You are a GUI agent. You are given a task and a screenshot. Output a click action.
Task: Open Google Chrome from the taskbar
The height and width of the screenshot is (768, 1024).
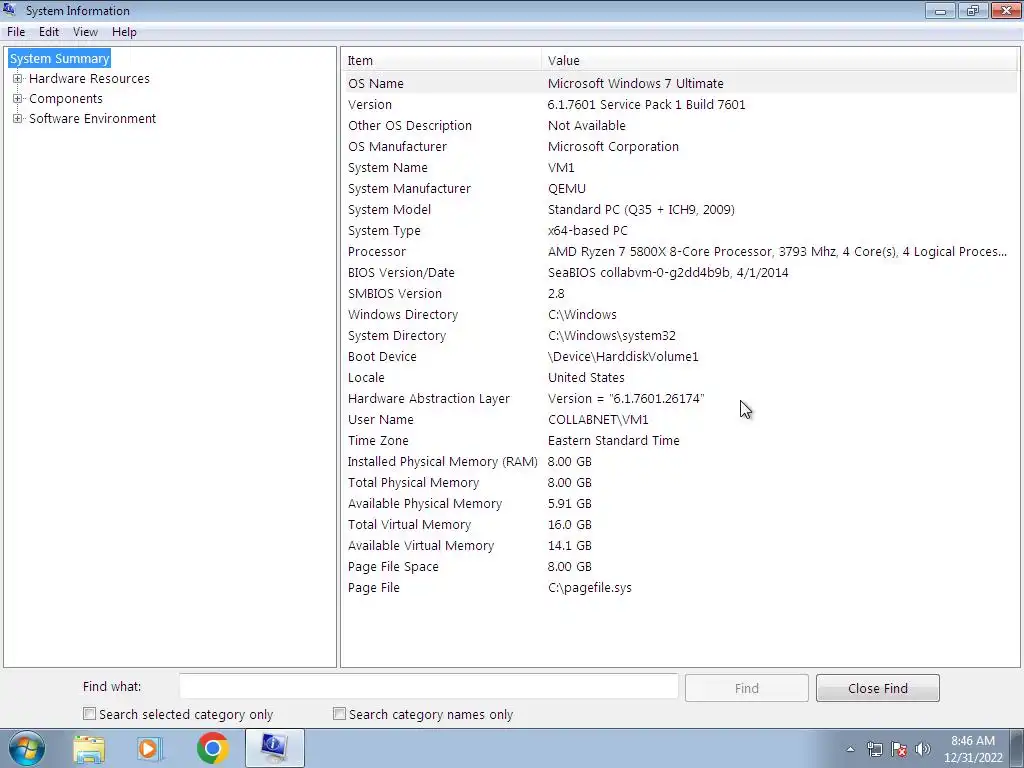click(212, 748)
